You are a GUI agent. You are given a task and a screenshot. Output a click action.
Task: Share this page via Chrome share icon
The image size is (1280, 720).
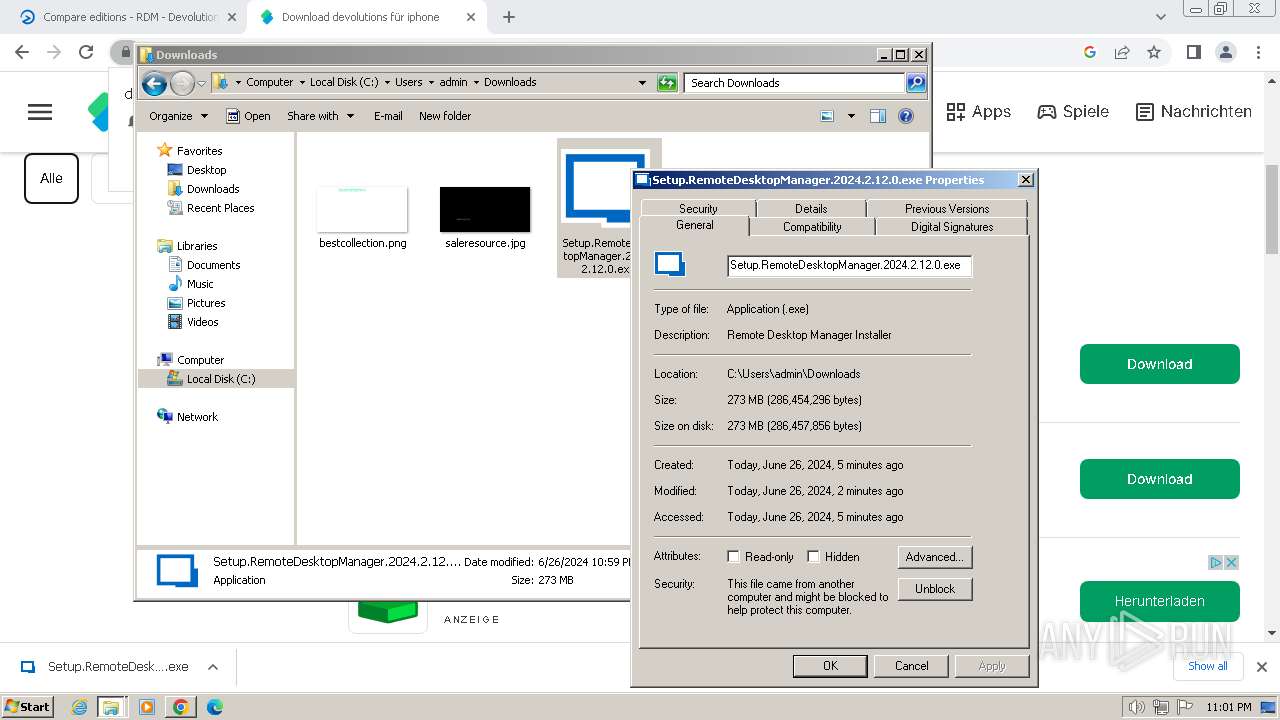pos(1122,52)
